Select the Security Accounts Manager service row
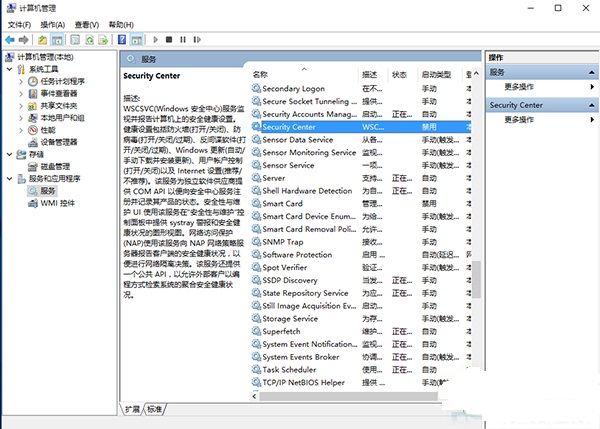Viewport: 600px width, 429px height. click(361, 114)
